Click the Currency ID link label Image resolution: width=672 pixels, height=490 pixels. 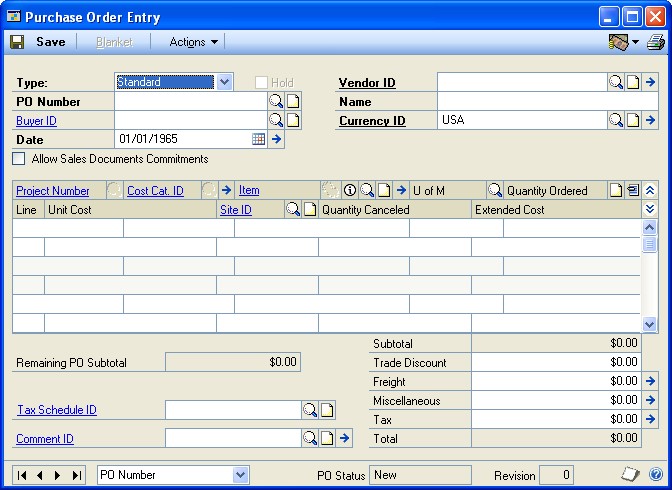point(372,121)
